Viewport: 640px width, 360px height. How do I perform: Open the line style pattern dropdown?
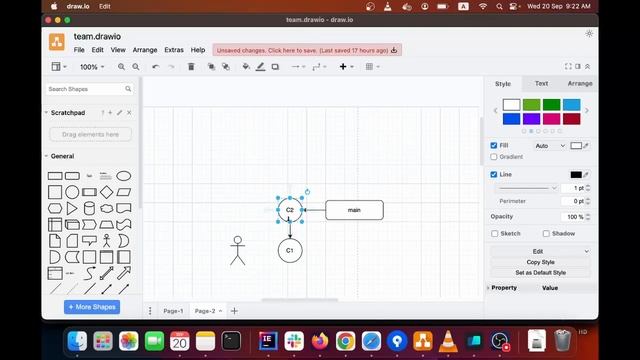point(527,188)
